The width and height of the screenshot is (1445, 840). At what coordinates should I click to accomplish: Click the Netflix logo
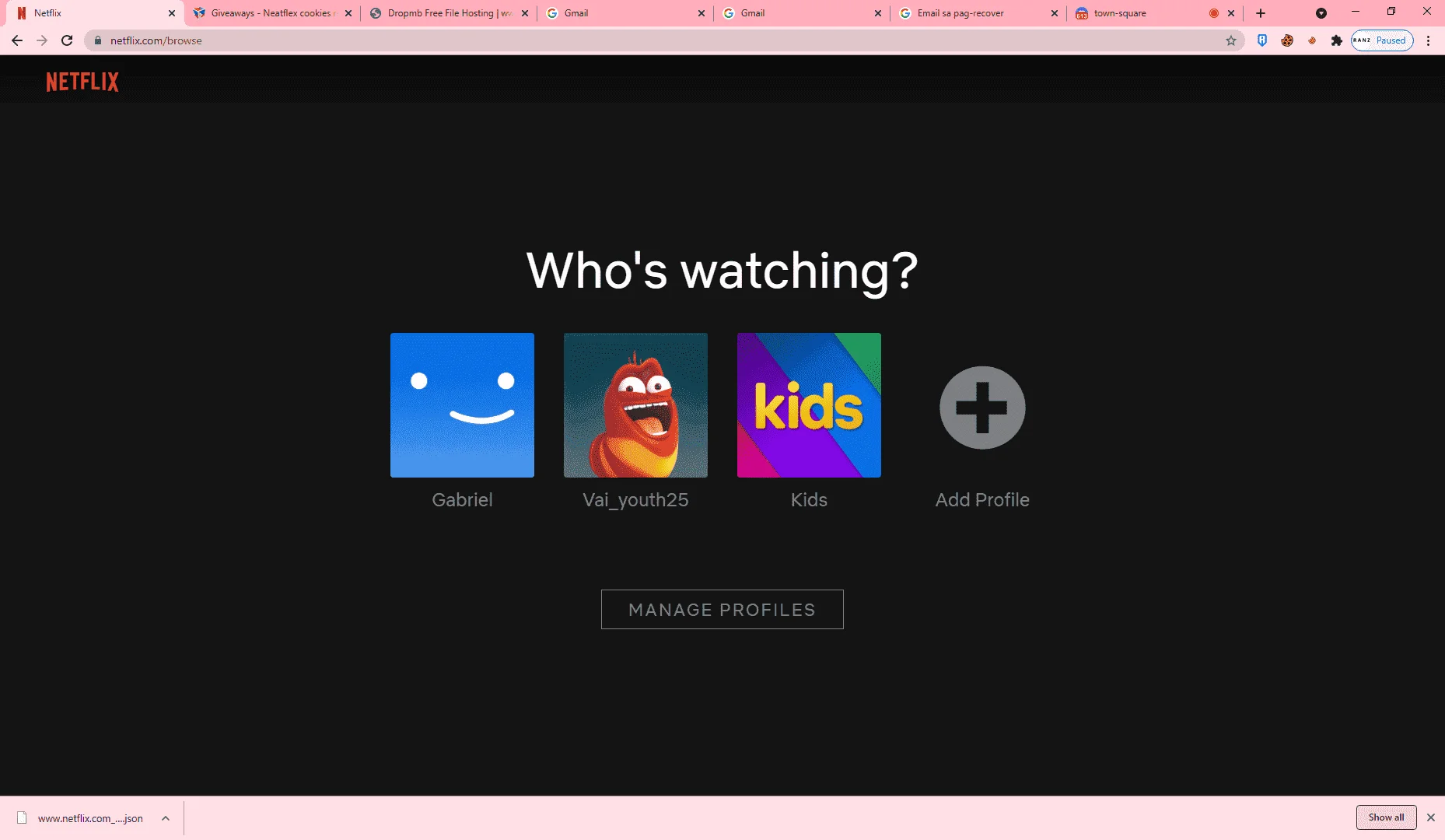tap(82, 82)
